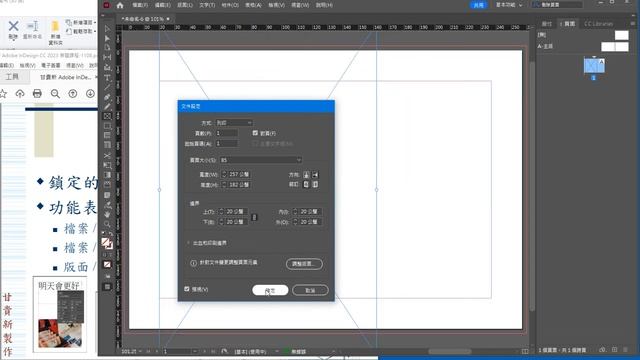The image size is (640, 360).
Task: Click the Tools tab in PDF viewer
Action: pos(12,77)
